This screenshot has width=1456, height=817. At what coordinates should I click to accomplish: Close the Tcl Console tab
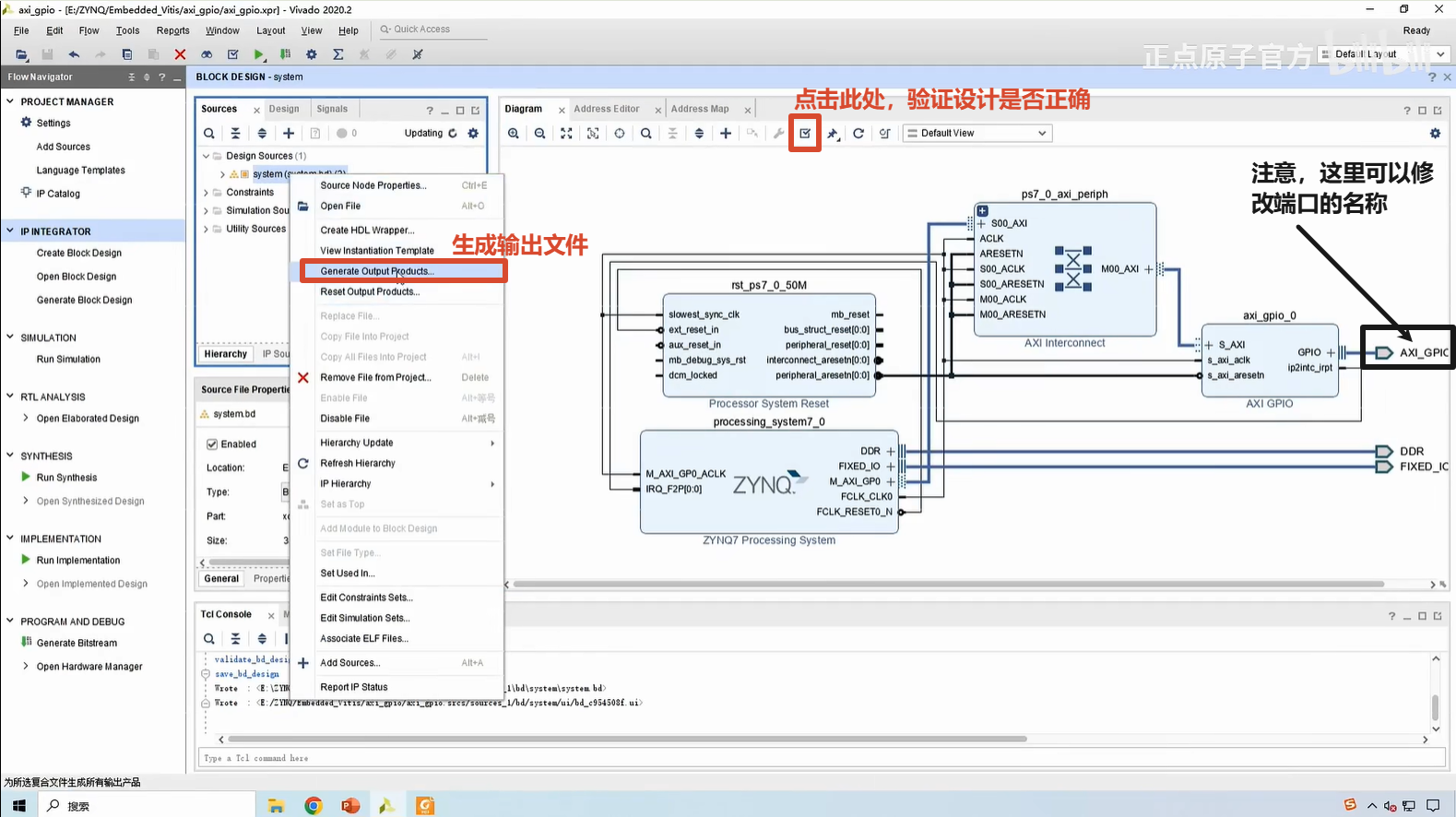[271, 615]
